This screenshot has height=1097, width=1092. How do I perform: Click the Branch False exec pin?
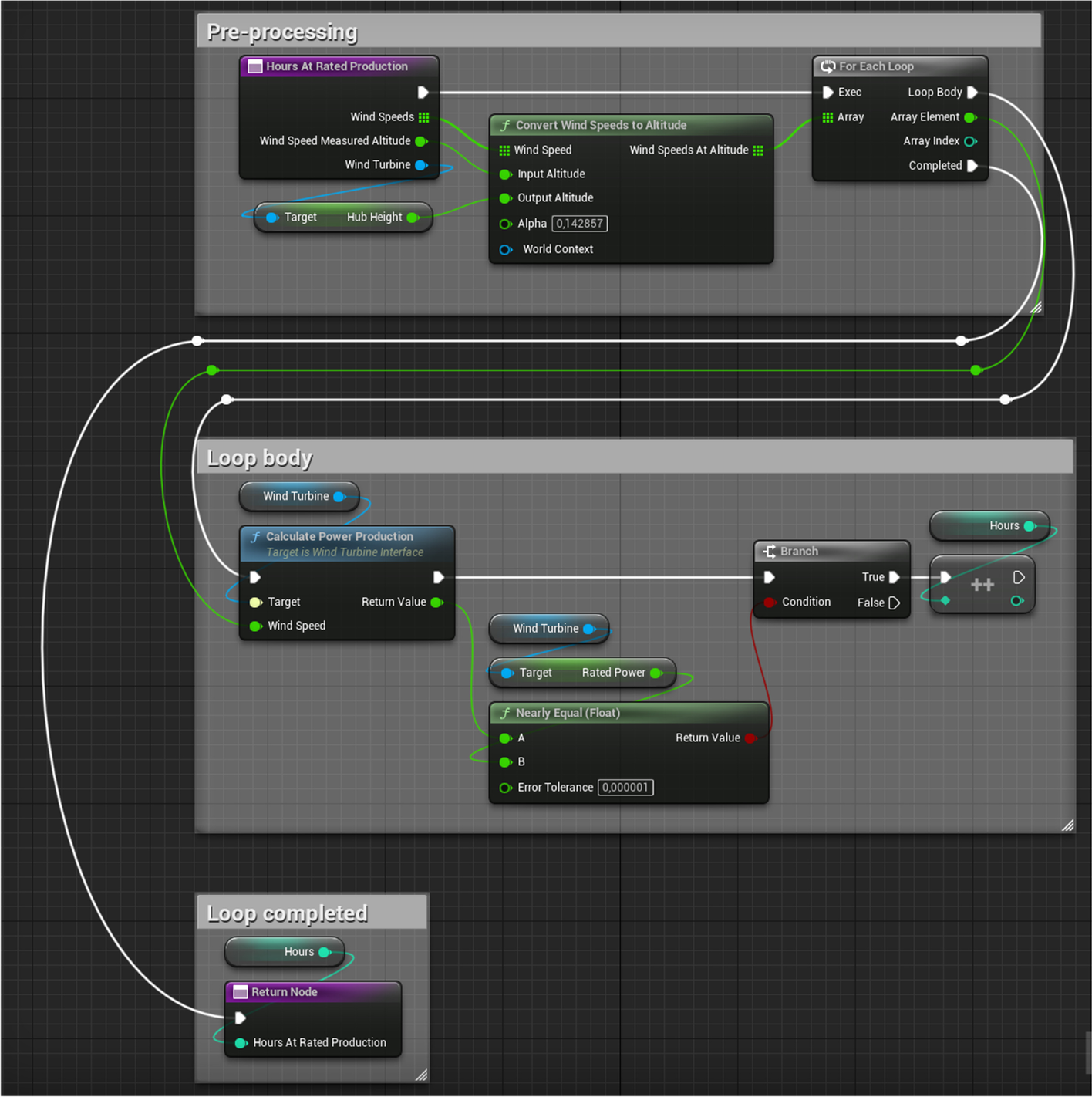895,603
